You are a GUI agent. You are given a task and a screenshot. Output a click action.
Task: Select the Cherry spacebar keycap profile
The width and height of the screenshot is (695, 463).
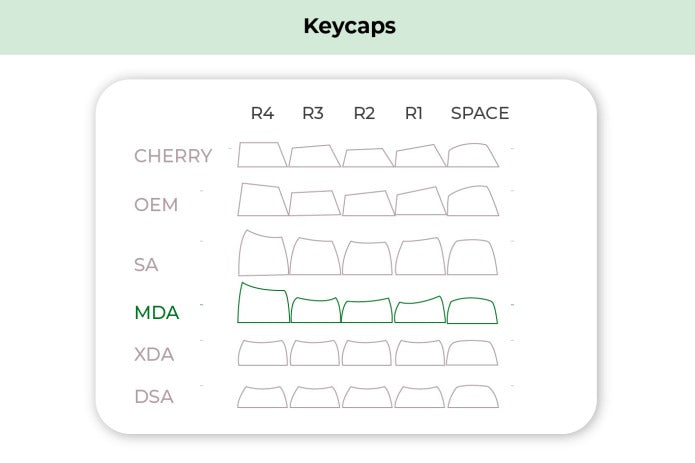[472, 156]
